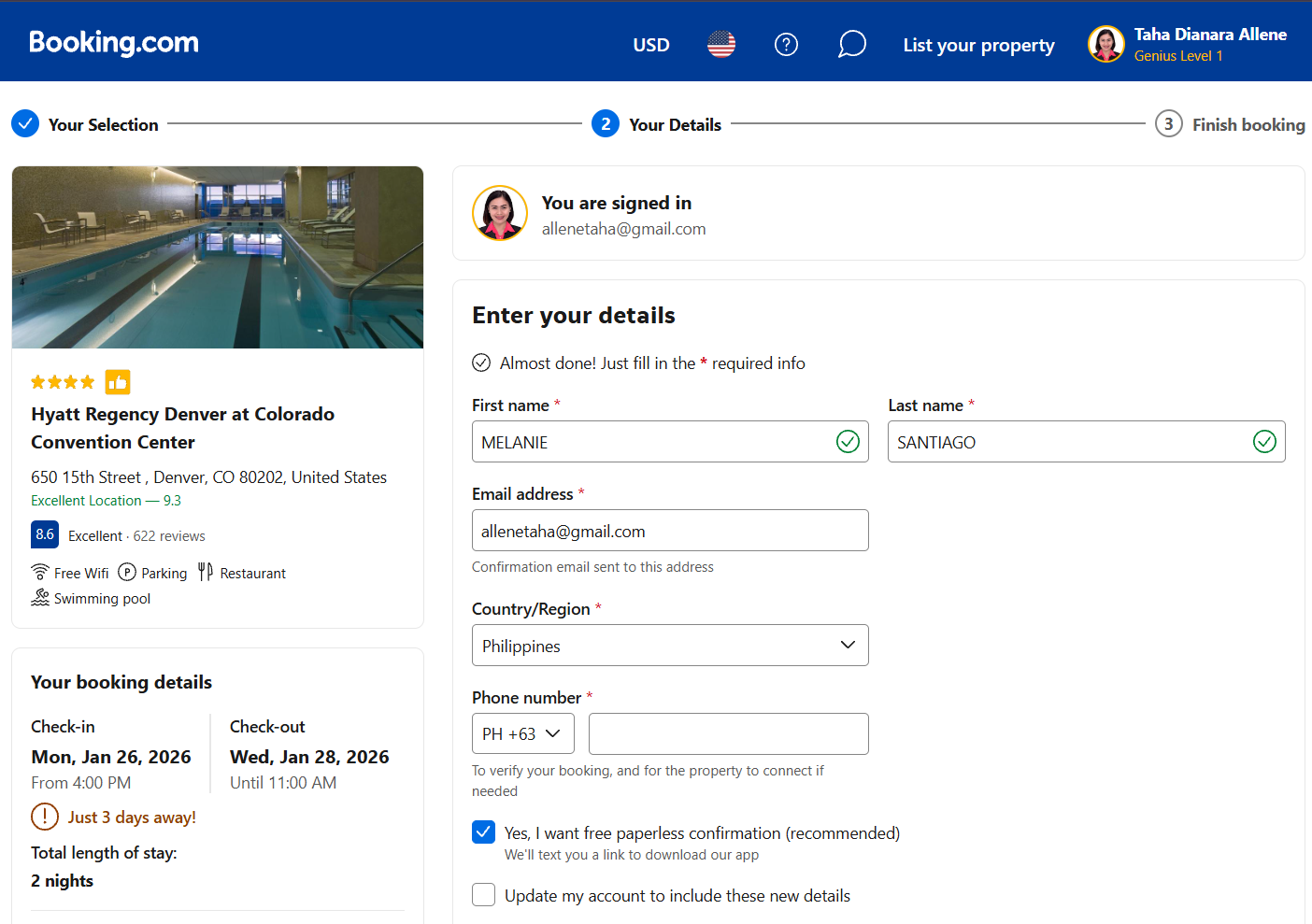
Task: Click the Swimming pool icon
Action: (x=40, y=597)
